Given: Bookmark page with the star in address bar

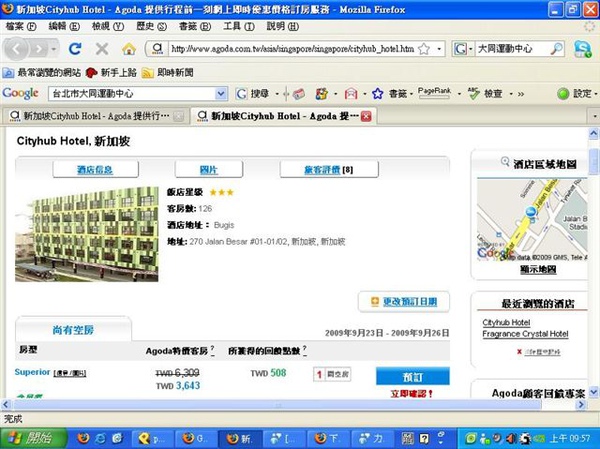Looking at the screenshot, I should pos(424,49).
